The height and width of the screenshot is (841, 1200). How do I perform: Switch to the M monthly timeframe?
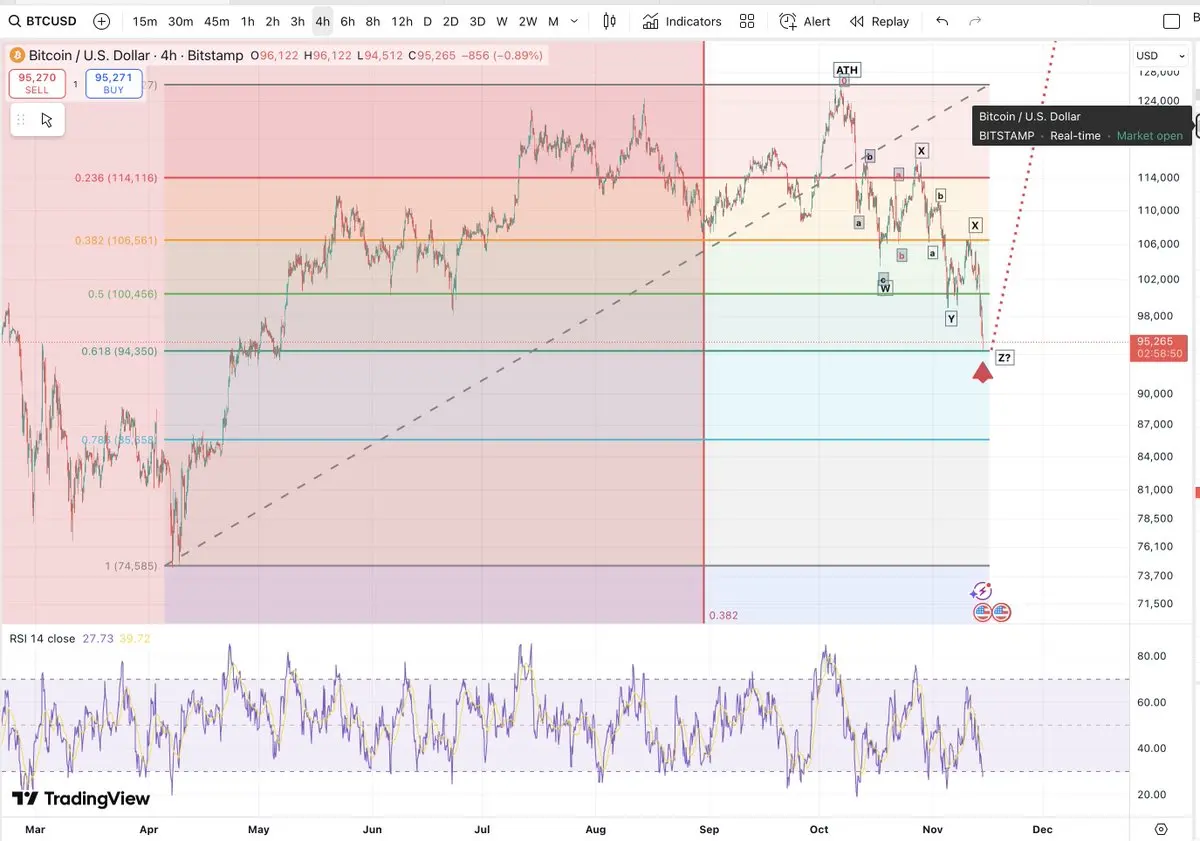tap(553, 21)
